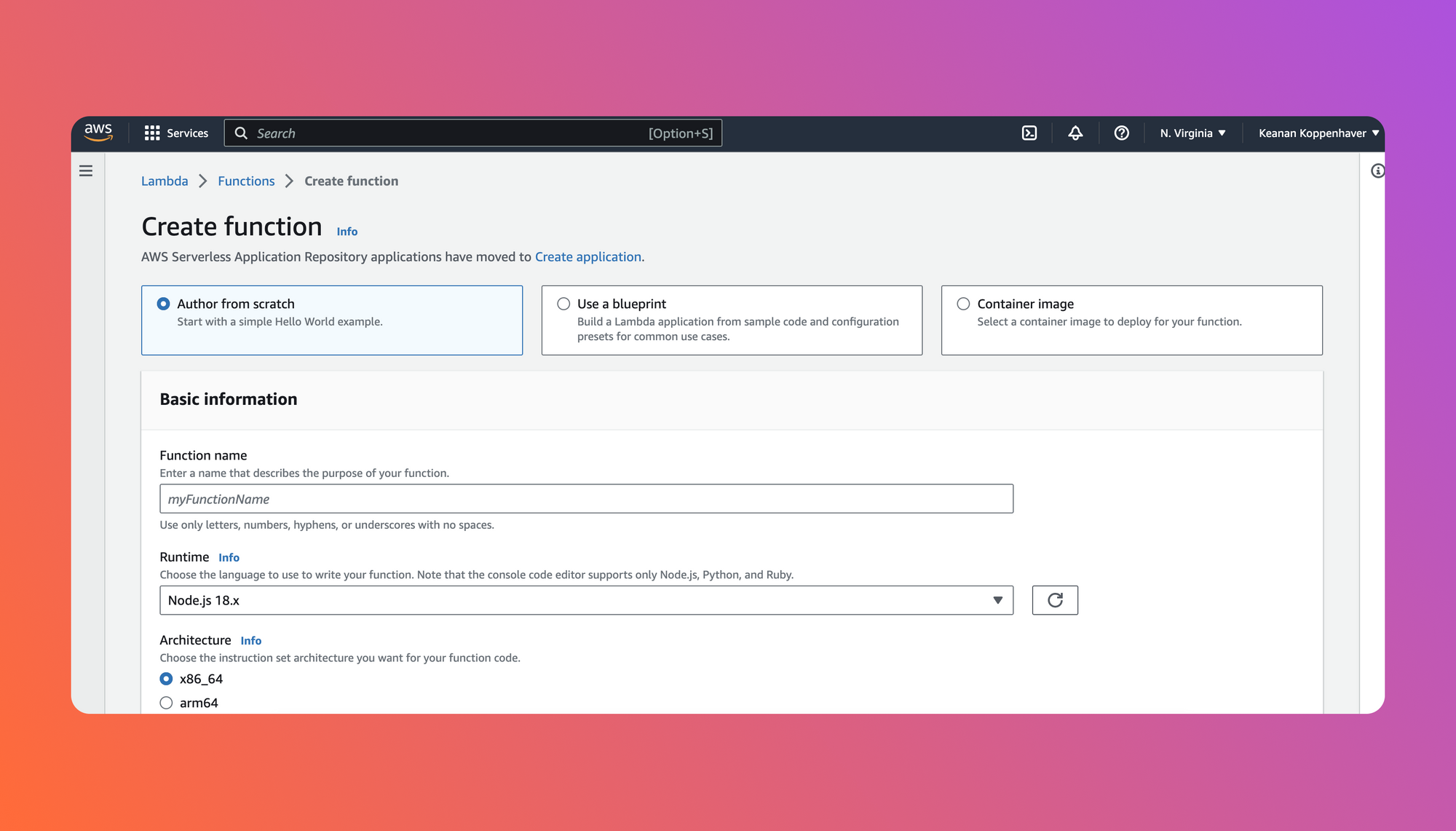This screenshot has height=831, width=1456.
Task: Go to Functions breadcrumb
Action: [x=246, y=181]
